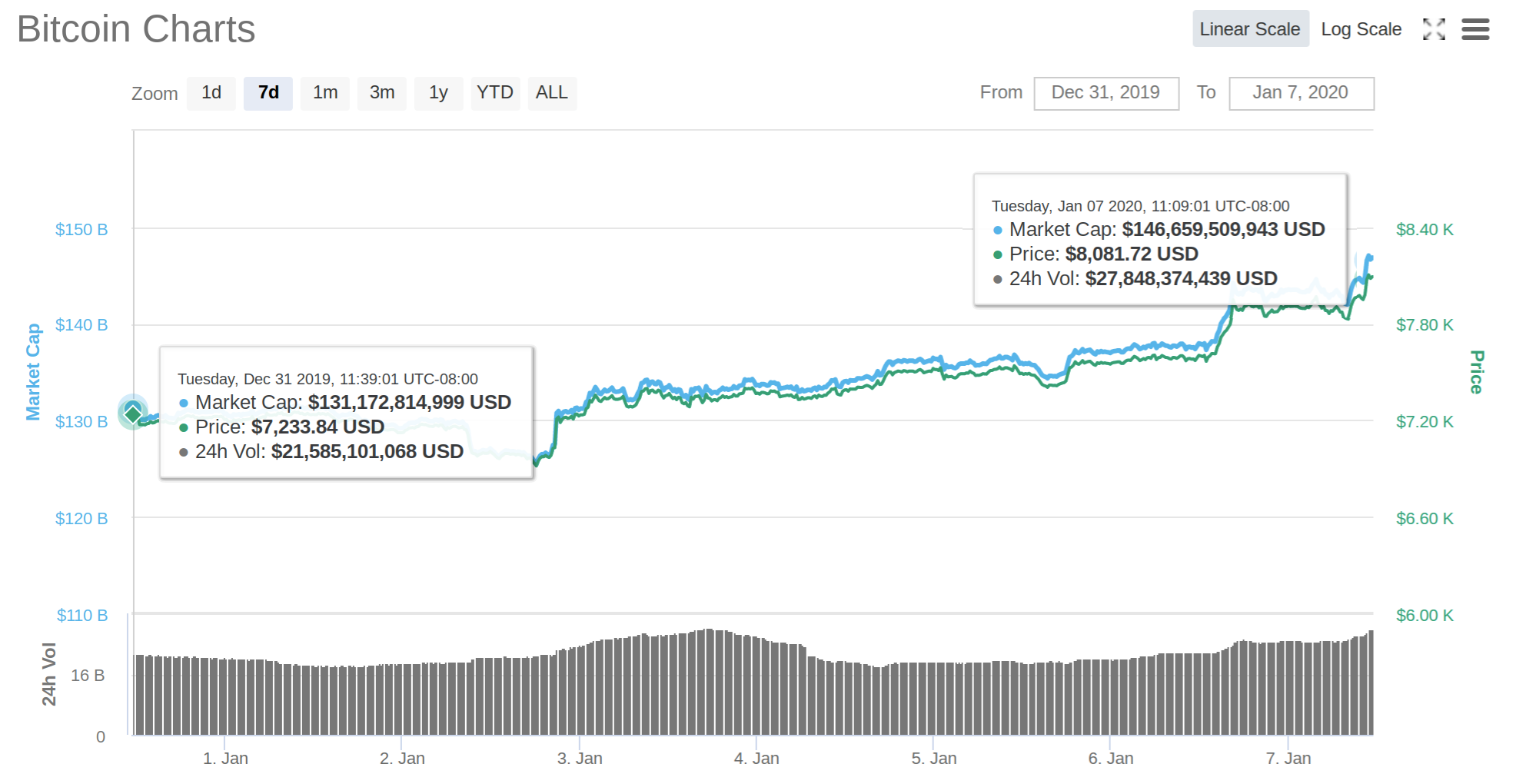This screenshot has width=1526, height=784.
Task: Click the 4. Jan date label
Action: click(x=756, y=759)
